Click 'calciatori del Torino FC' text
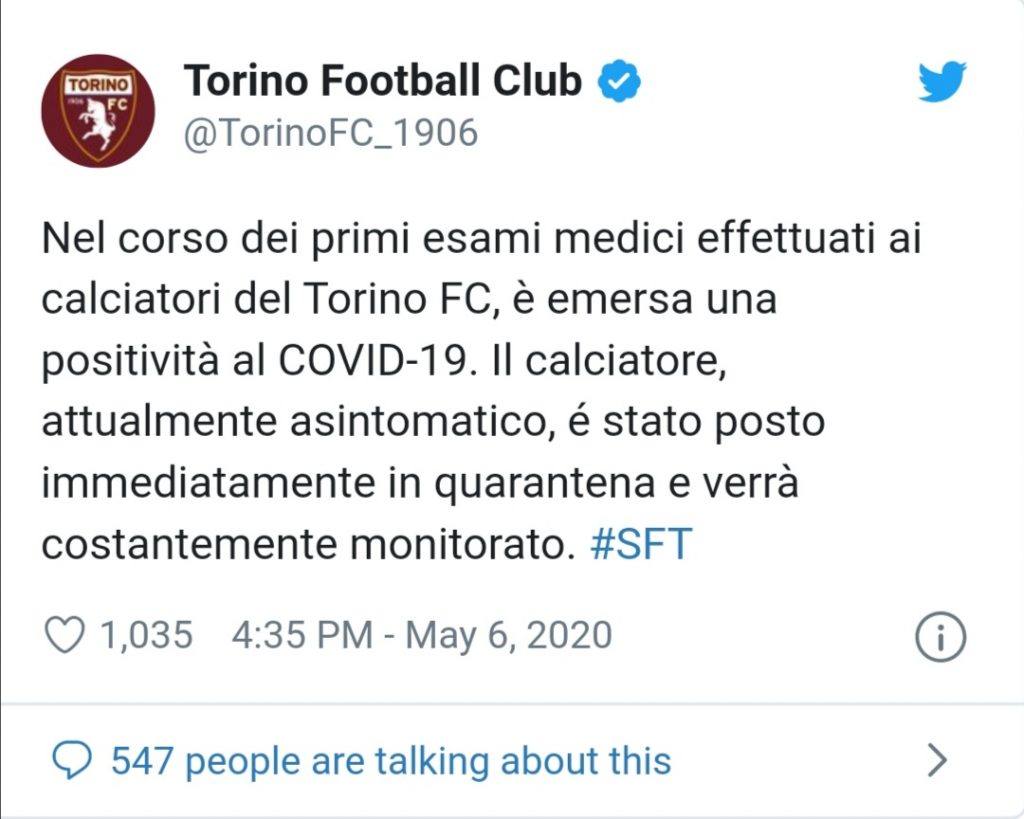This screenshot has width=1024, height=819. (266, 299)
